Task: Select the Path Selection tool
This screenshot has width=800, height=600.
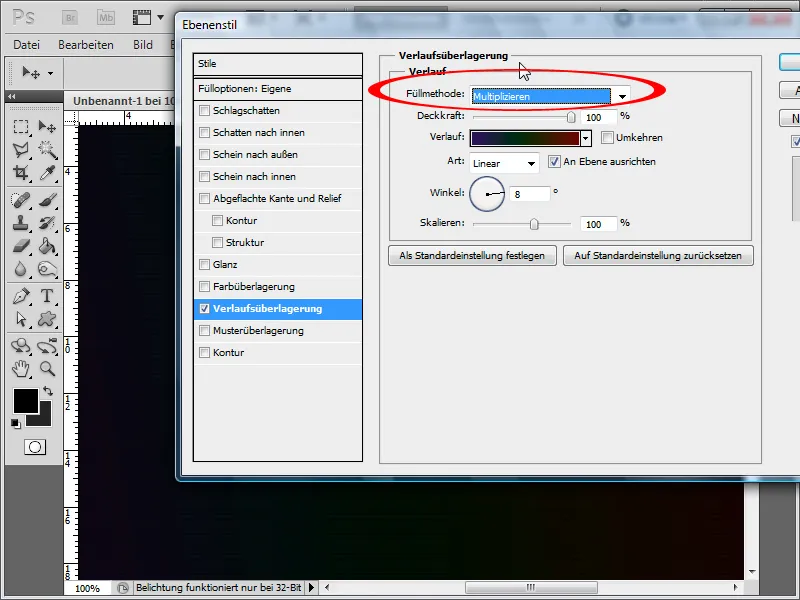Action: [x=20, y=319]
